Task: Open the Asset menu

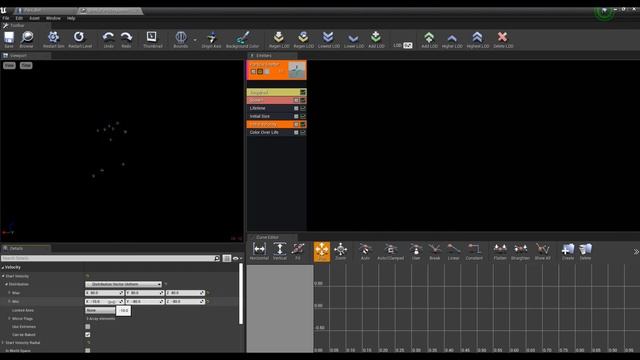Action: (x=34, y=18)
